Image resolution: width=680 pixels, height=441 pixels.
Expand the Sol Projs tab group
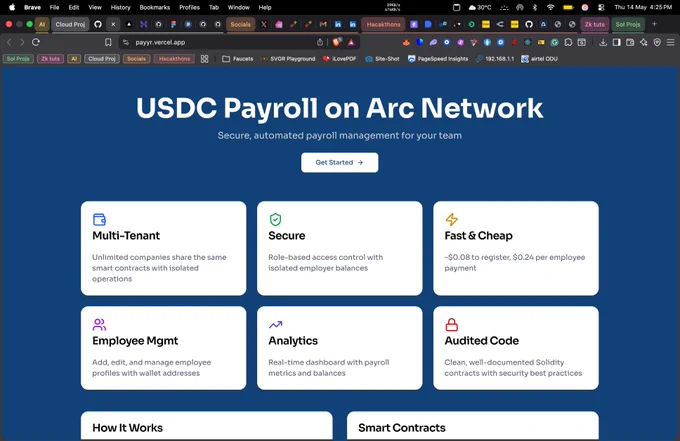[x=628, y=24]
